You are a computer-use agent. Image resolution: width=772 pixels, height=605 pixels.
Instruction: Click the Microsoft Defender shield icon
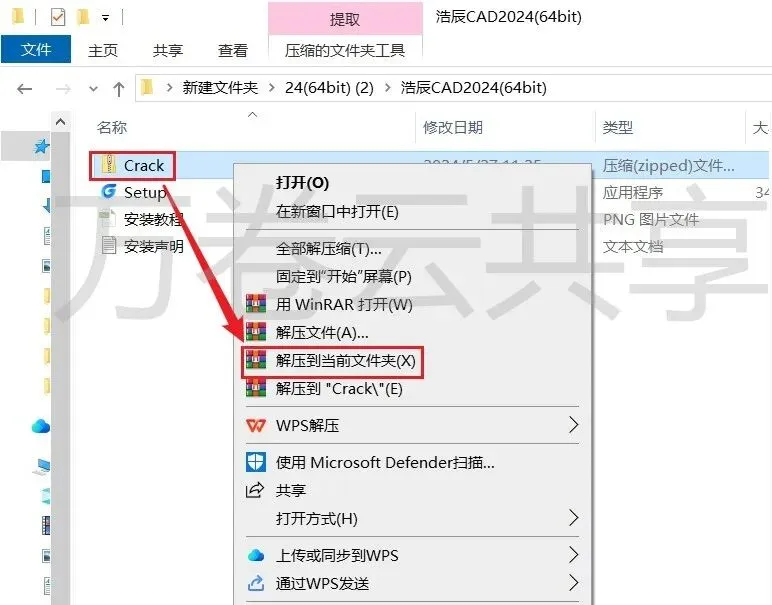pyautogui.click(x=256, y=462)
